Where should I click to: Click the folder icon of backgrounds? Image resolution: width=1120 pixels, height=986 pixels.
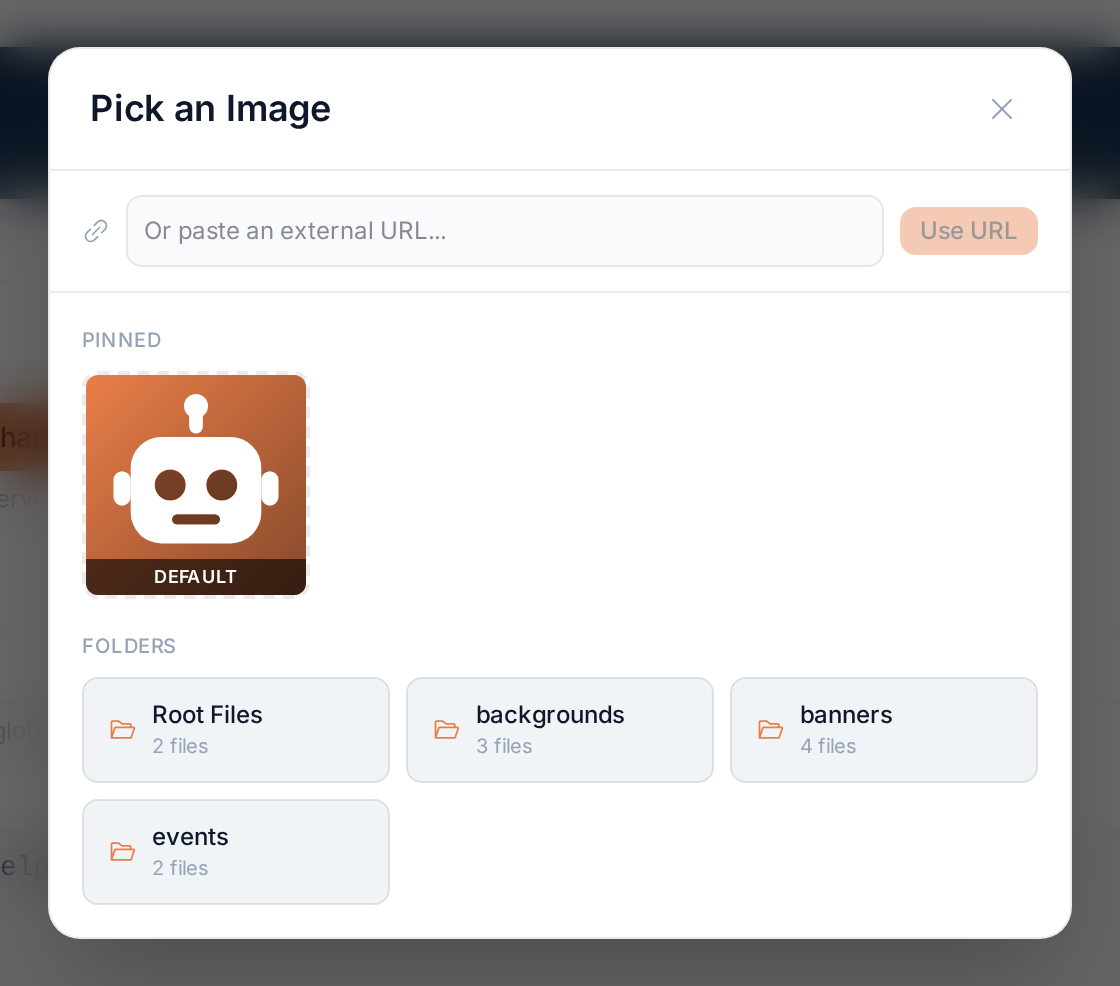[446, 729]
